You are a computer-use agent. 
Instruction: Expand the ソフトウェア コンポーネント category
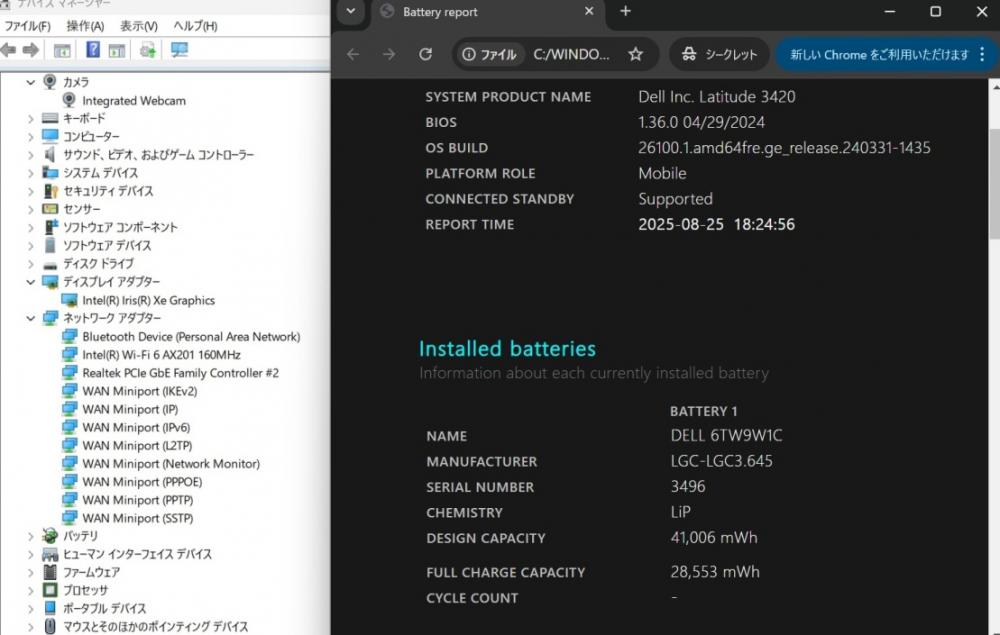pos(30,228)
